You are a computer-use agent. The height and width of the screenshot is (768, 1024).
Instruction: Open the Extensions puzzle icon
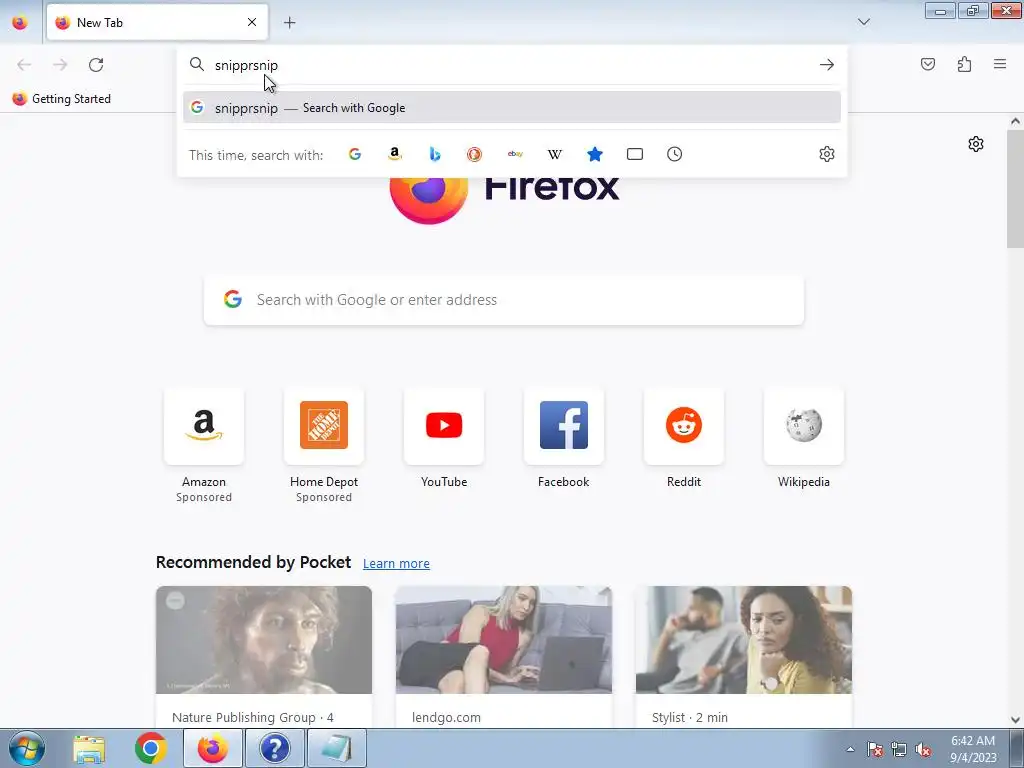tap(965, 64)
